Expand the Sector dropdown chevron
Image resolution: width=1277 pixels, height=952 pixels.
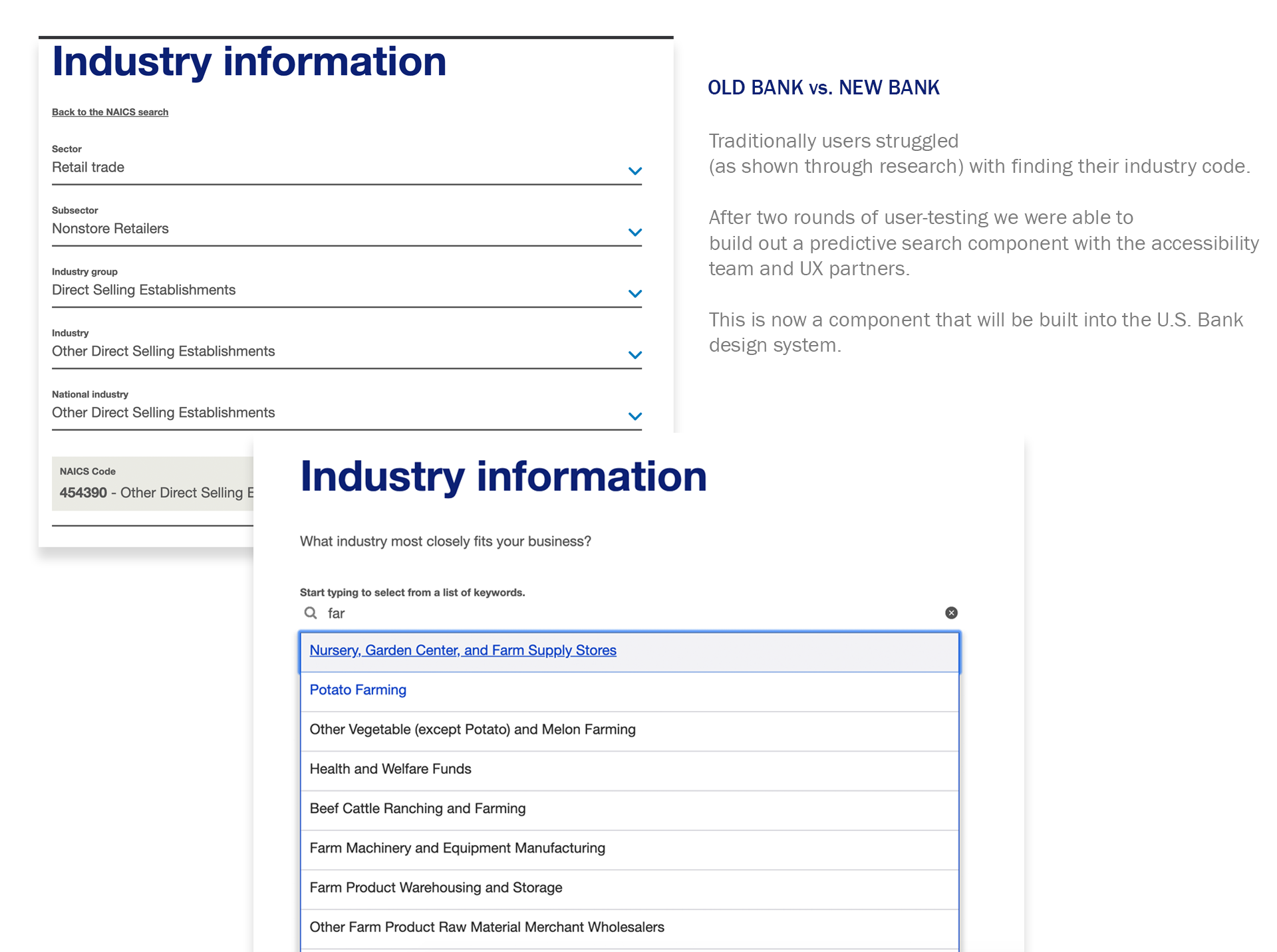pyautogui.click(x=635, y=171)
